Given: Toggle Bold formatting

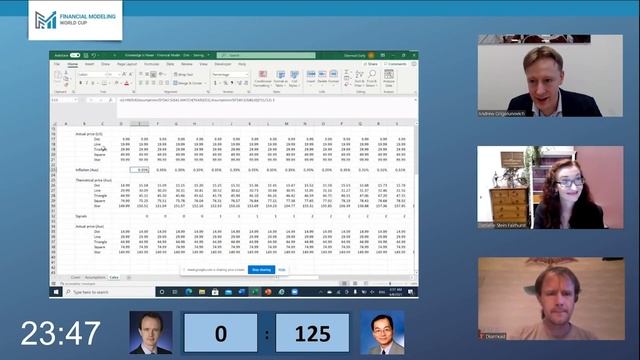Looking at the screenshot, I should pos(80,83).
